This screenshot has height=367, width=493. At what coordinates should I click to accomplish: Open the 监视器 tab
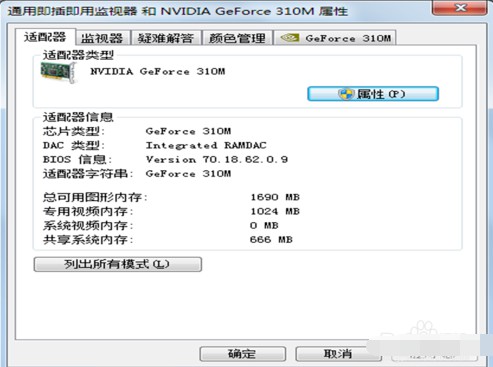tap(102, 38)
